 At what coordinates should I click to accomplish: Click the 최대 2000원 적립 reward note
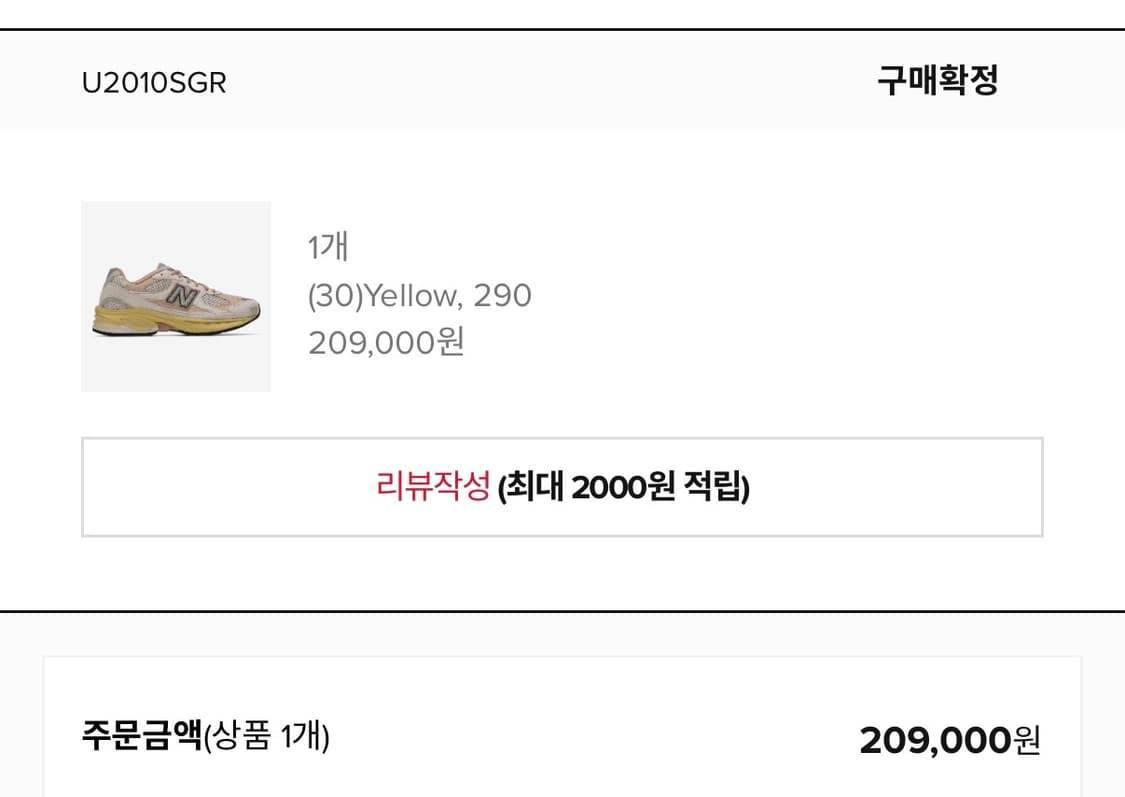(x=623, y=487)
